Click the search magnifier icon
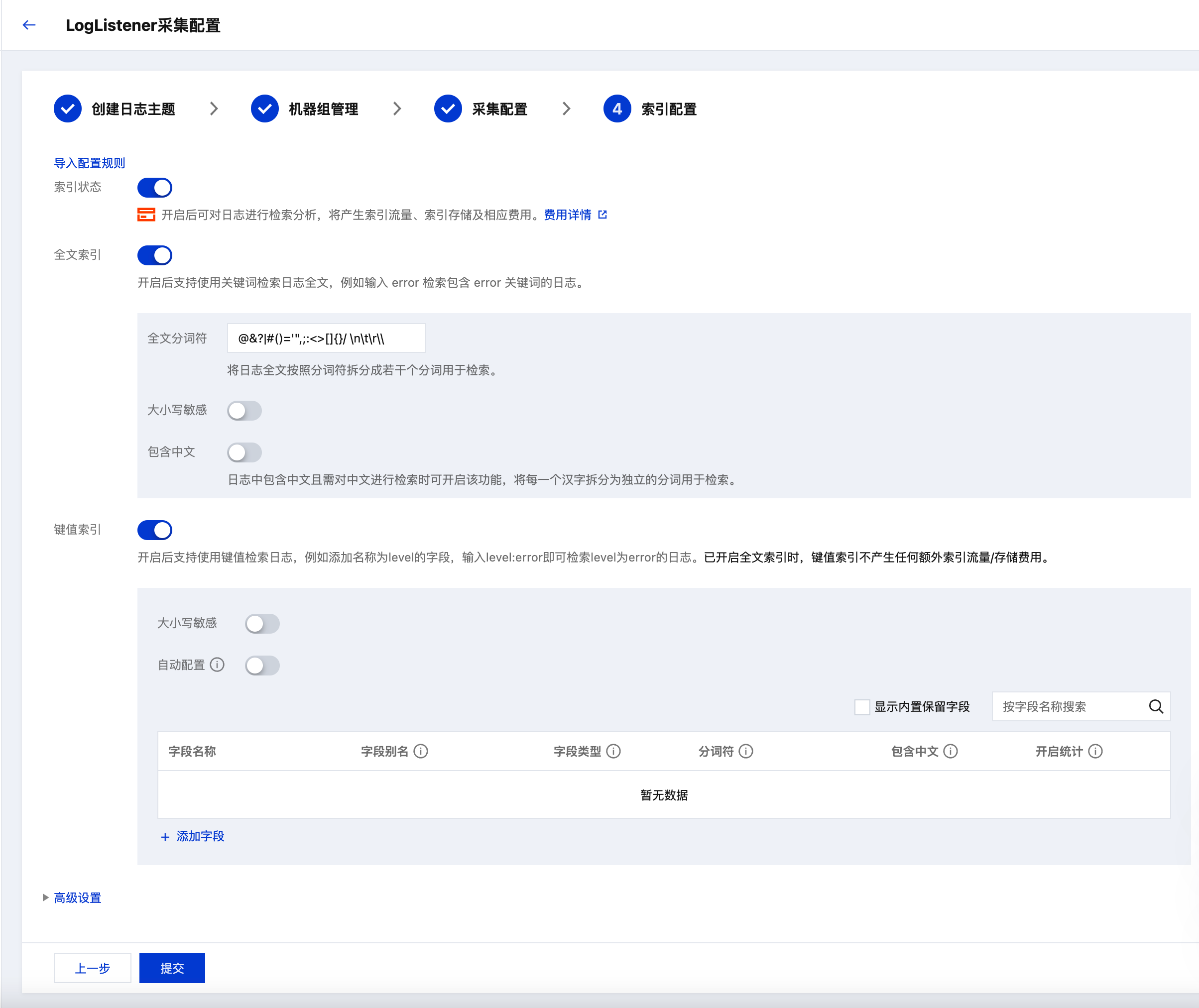This screenshot has width=1199, height=1008. click(1156, 707)
